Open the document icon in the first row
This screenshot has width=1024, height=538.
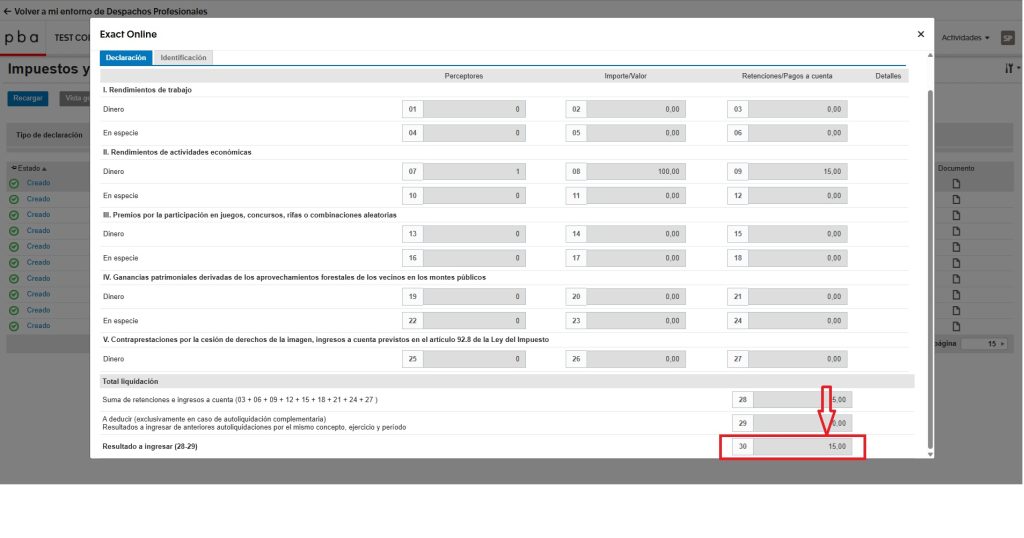(955, 184)
